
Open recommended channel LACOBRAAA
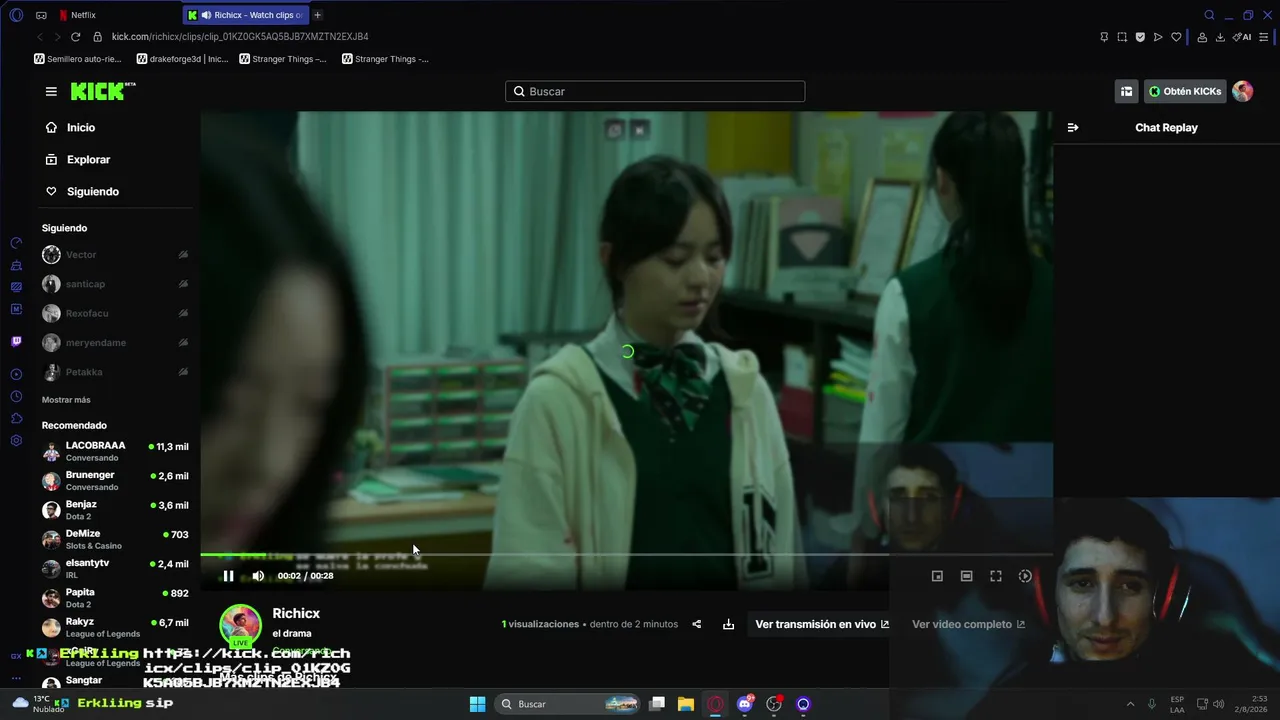(115, 451)
